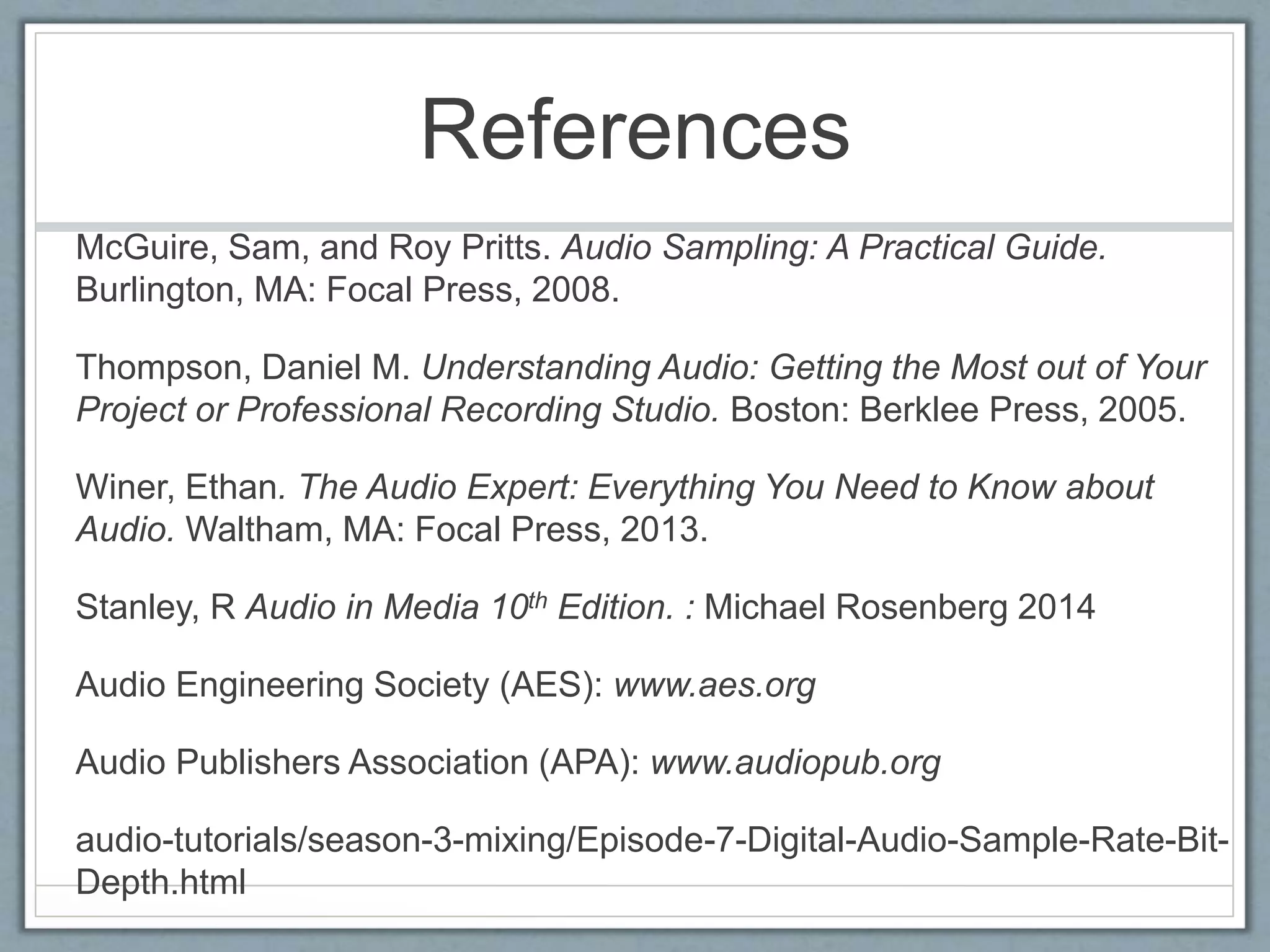Screen dimensions: 1270x952
Task: Click the audio-tutorials/season-3-mixing URL line
Action: (x=652, y=840)
